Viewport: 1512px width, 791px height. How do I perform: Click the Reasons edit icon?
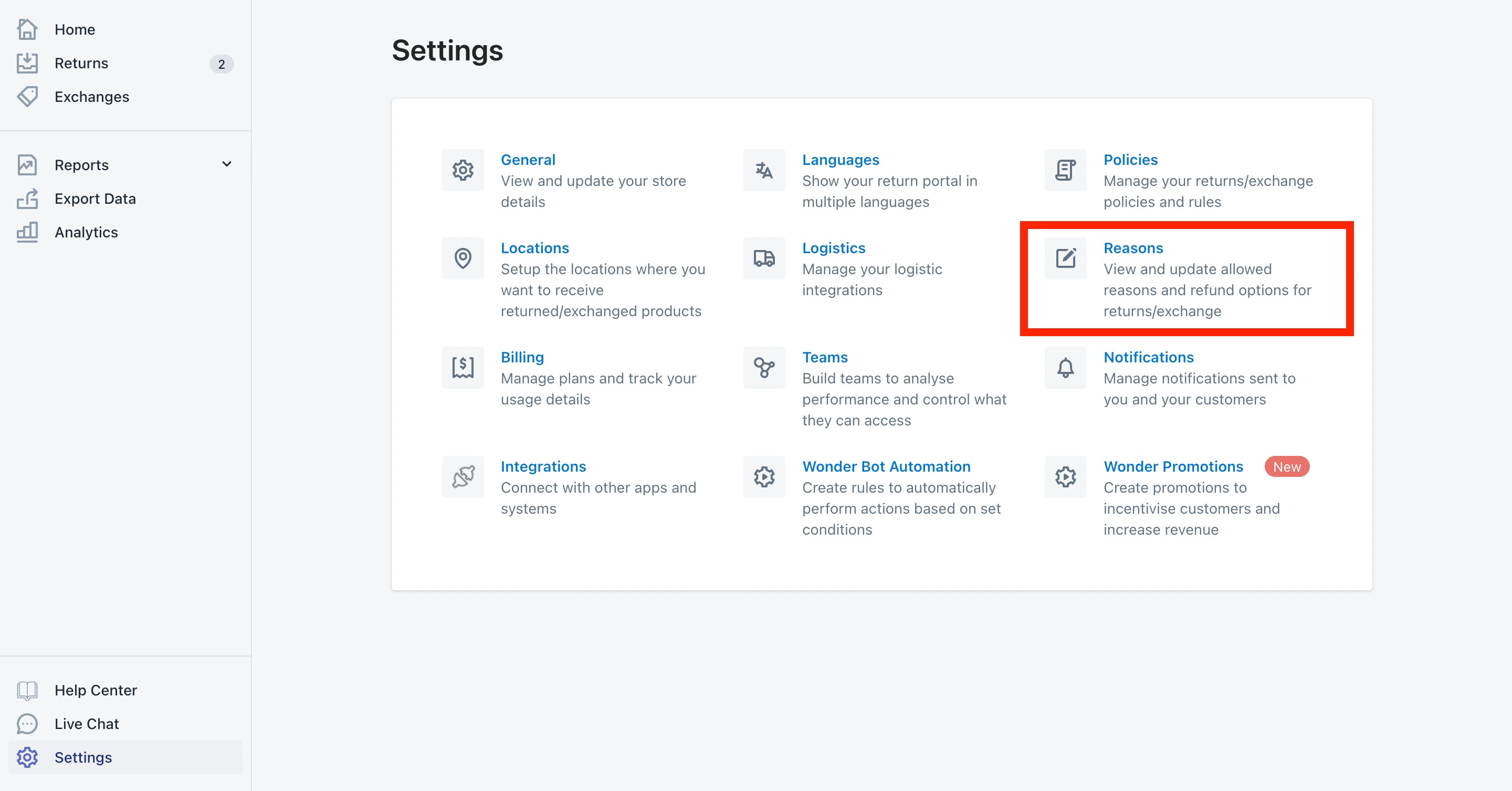click(x=1065, y=258)
